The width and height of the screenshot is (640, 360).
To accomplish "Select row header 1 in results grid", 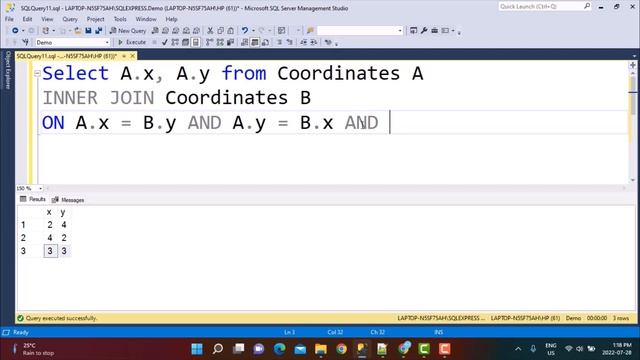I will pyautogui.click(x=23, y=225).
